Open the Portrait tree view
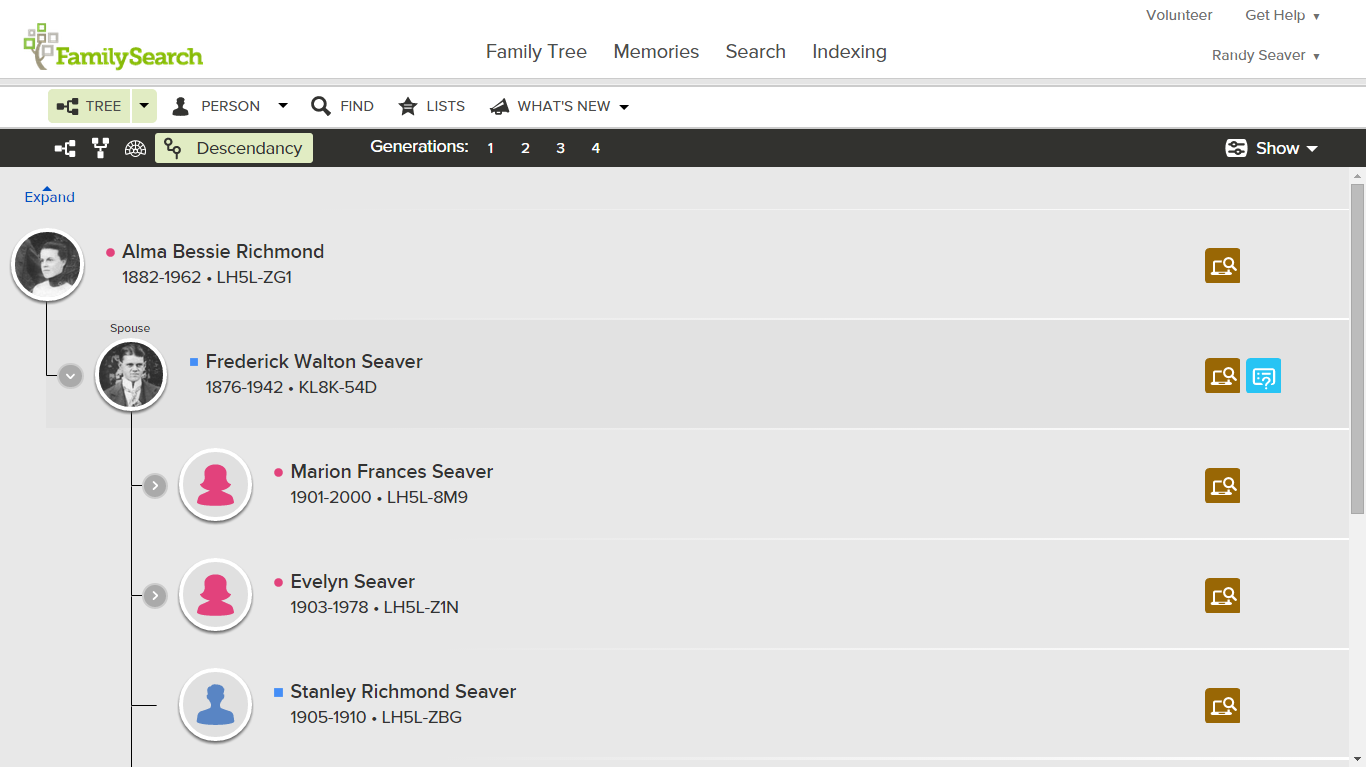The width and height of the screenshot is (1366, 768). 100,147
